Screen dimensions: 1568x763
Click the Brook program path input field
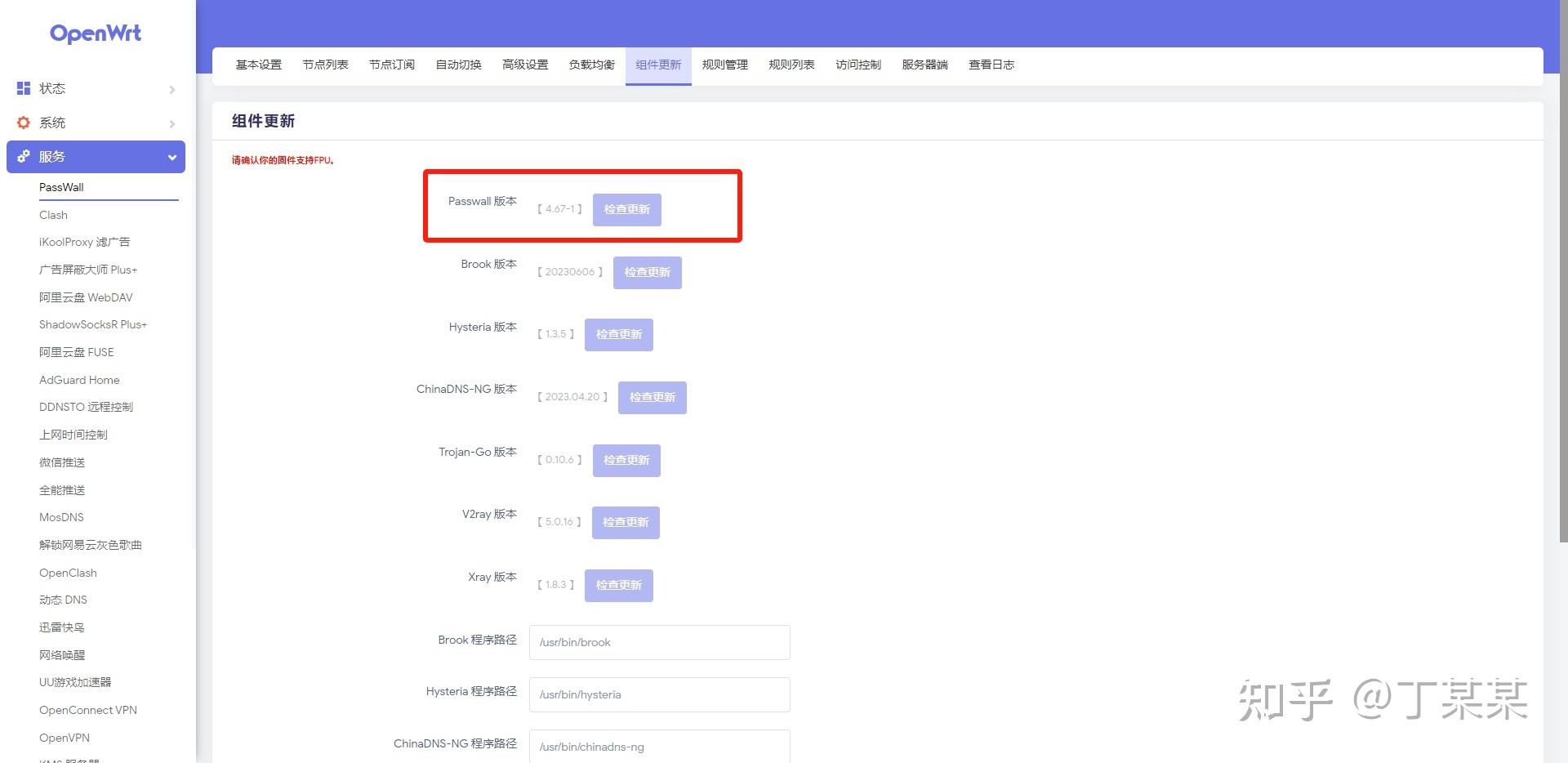tap(659, 642)
